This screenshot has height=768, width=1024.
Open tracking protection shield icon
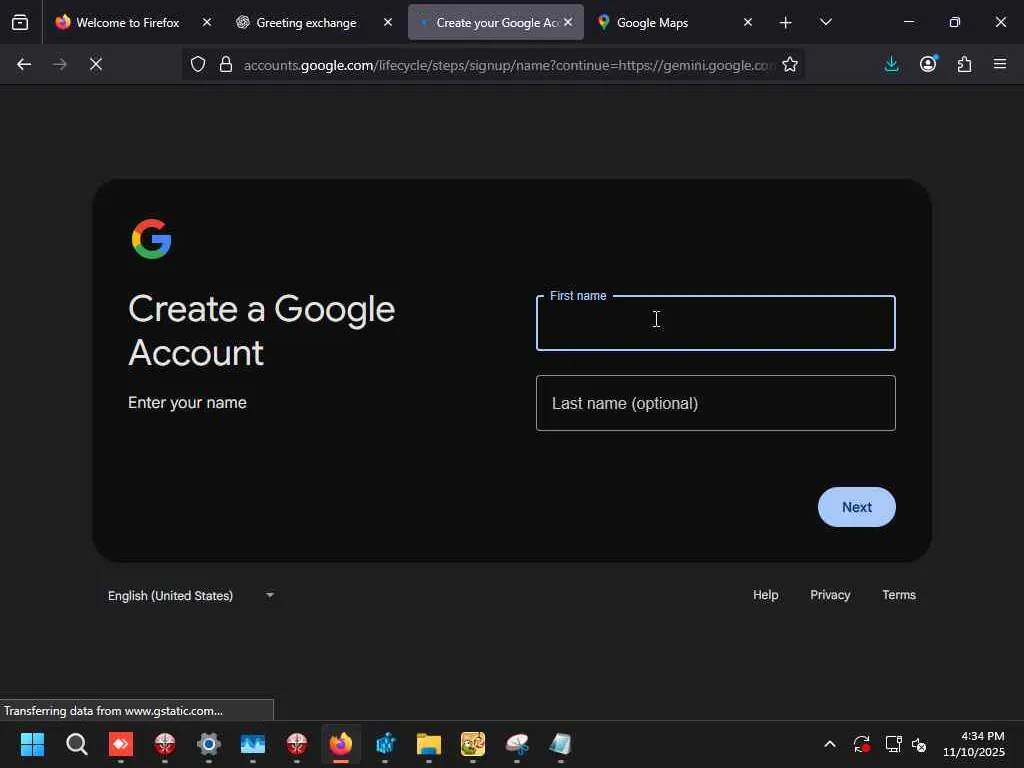pyautogui.click(x=198, y=64)
